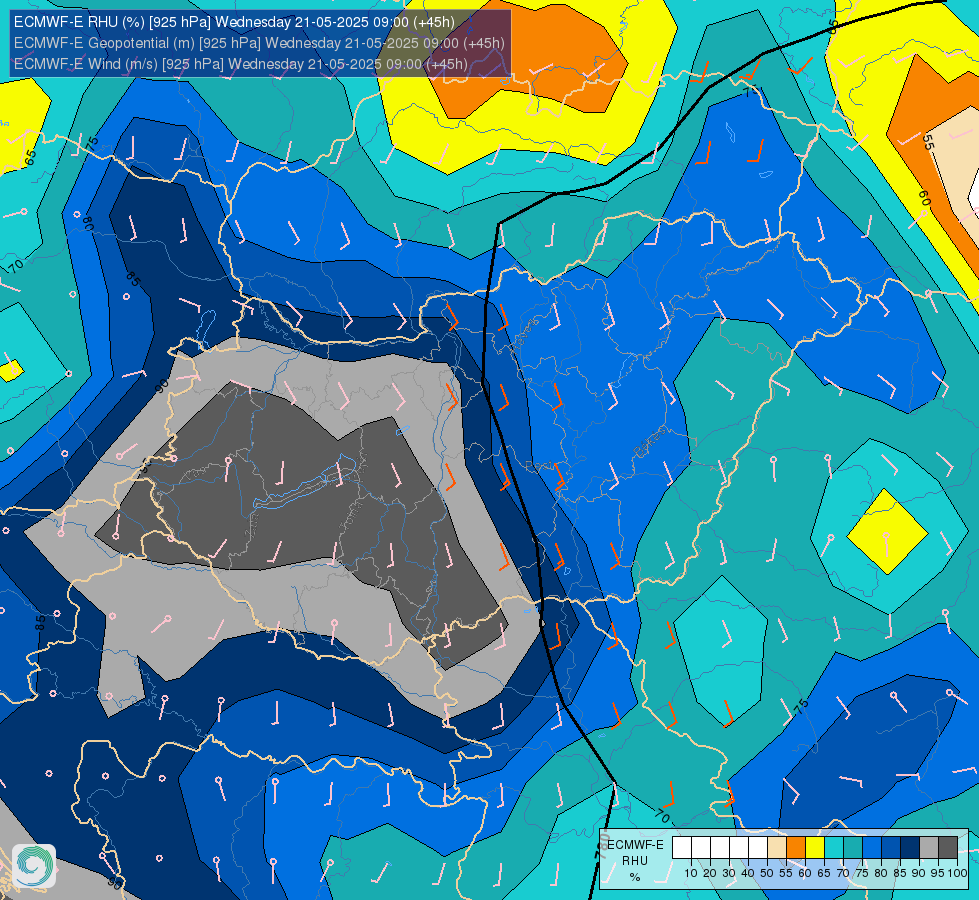Click the legend value 75
The height and width of the screenshot is (900, 979).
(x=862, y=873)
